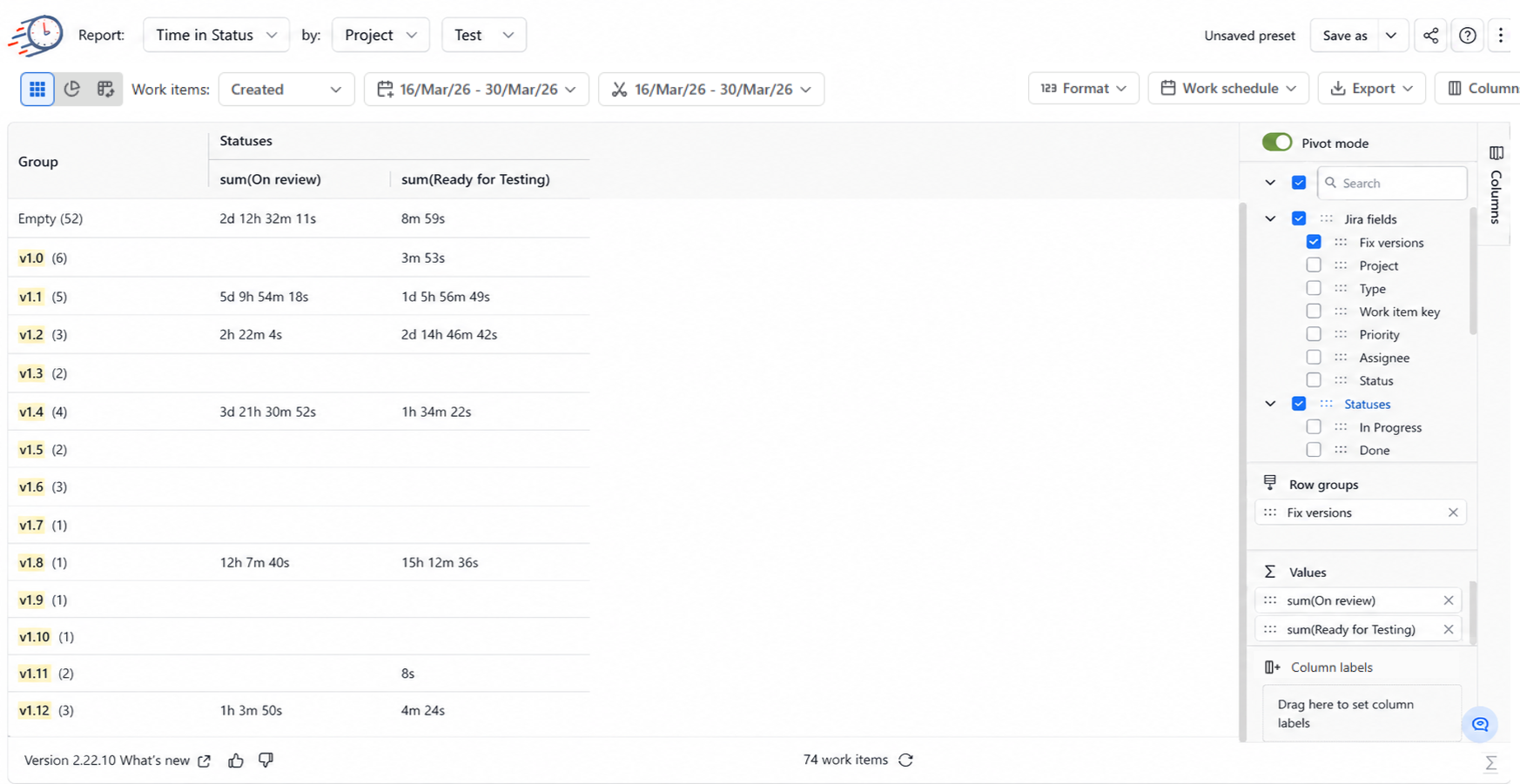Remove sum(Ready for Testing) from Values
The image size is (1520, 784).
pyautogui.click(x=1449, y=629)
